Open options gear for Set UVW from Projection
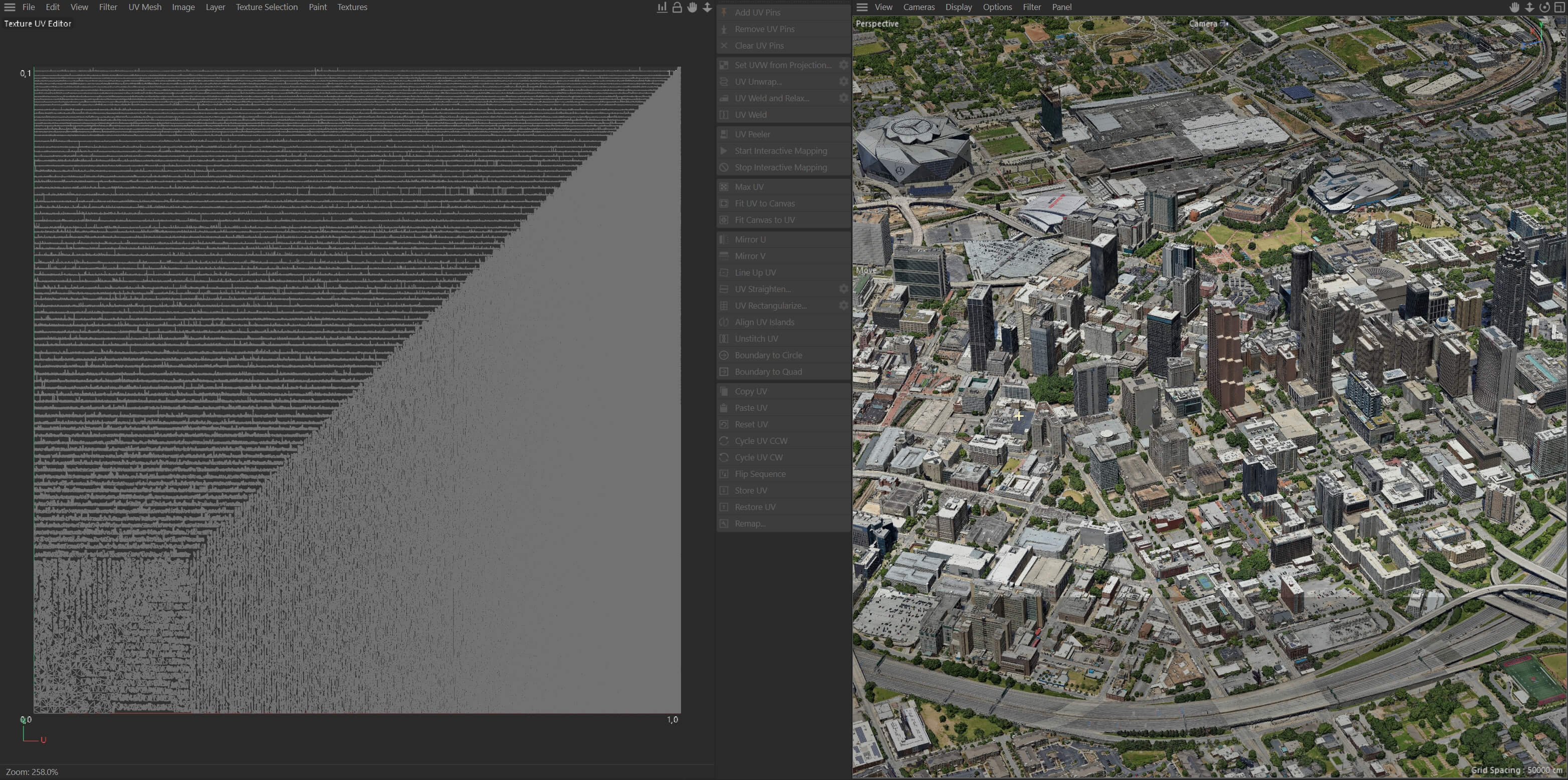Viewport: 1568px width, 780px height. tap(844, 65)
